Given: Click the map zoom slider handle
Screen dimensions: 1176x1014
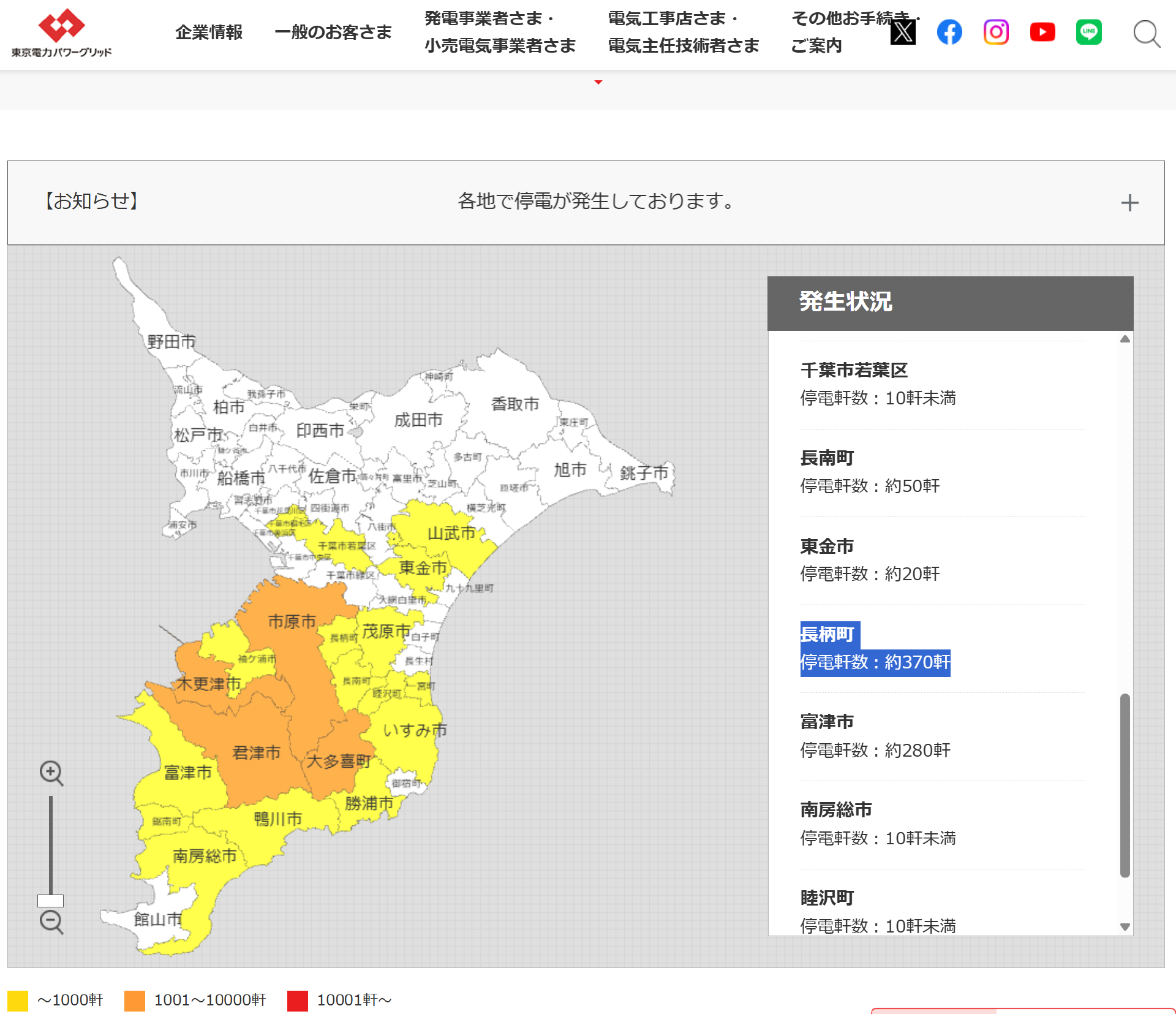Looking at the screenshot, I should (x=50, y=901).
